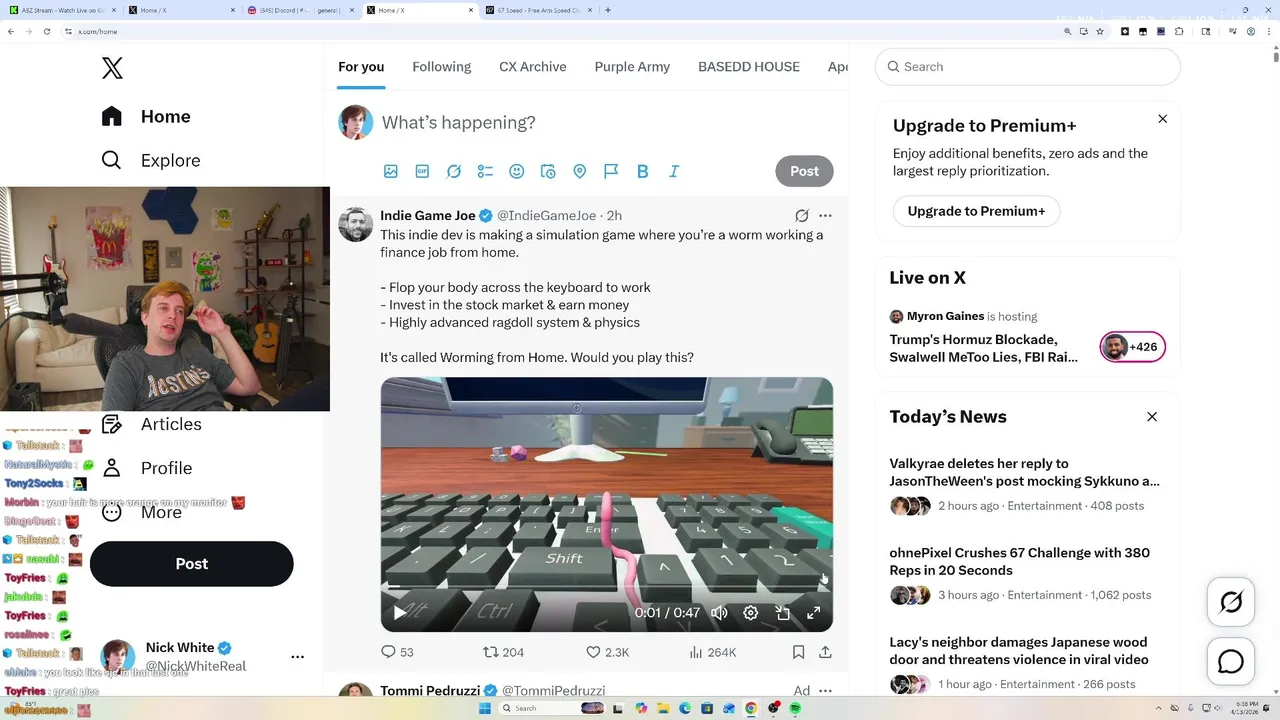
Task: Click Grok icon on Indie Game Joe post
Action: click(x=802, y=216)
